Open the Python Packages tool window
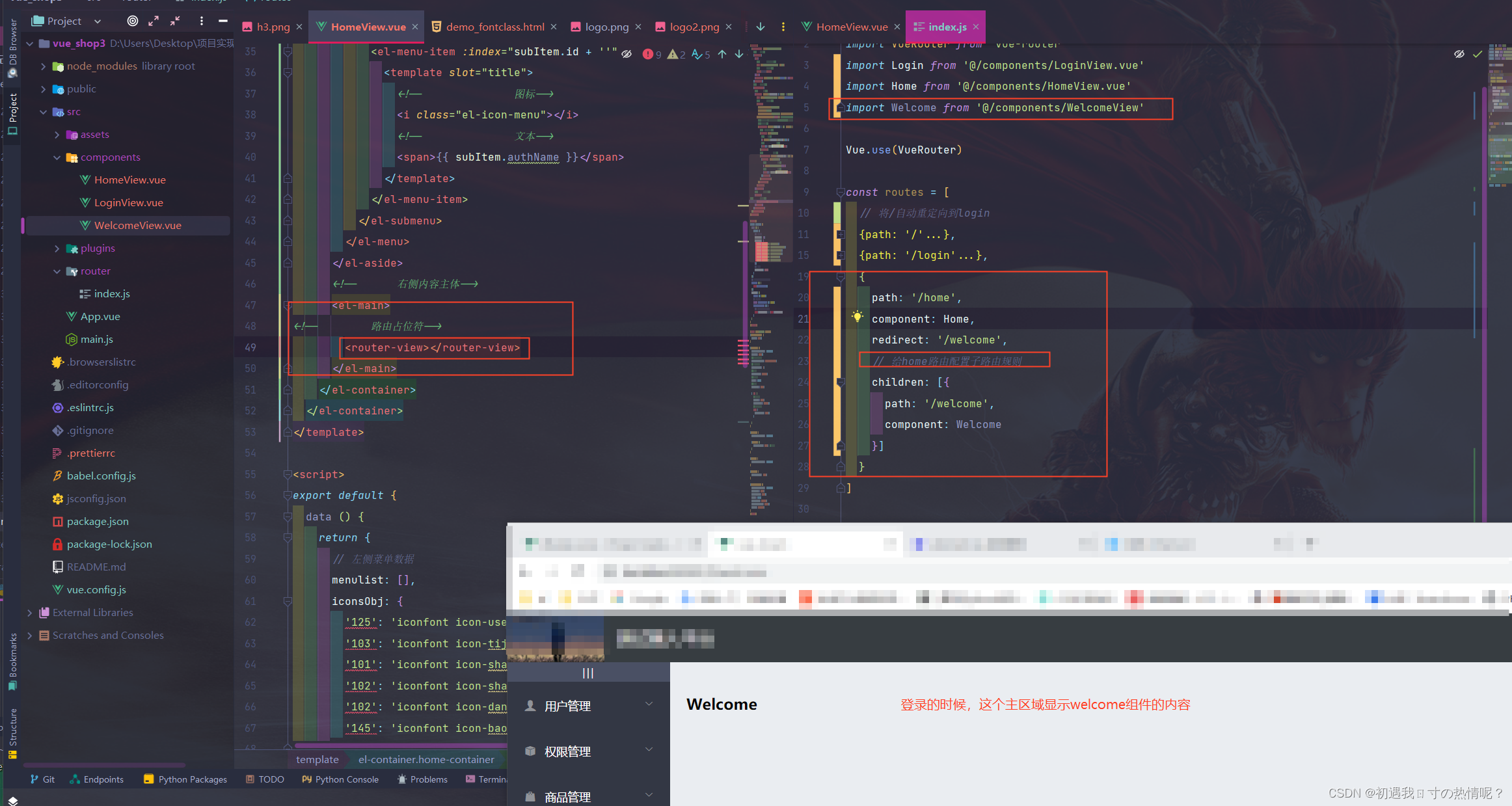Image resolution: width=1512 pixels, height=806 pixels. point(185,779)
